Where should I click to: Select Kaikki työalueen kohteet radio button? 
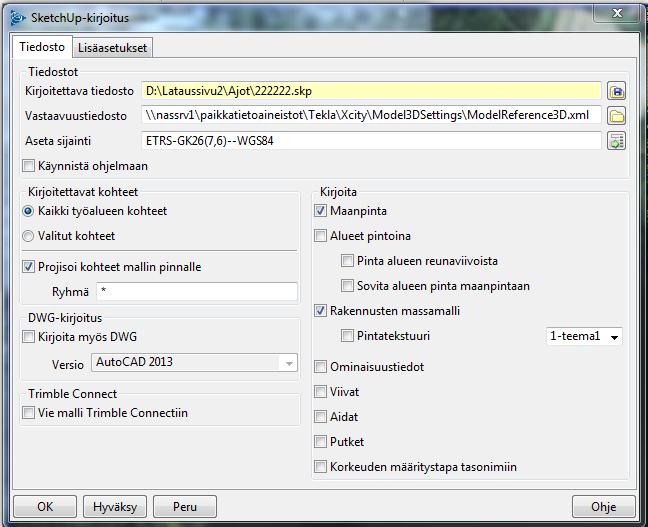pos(28,211)
